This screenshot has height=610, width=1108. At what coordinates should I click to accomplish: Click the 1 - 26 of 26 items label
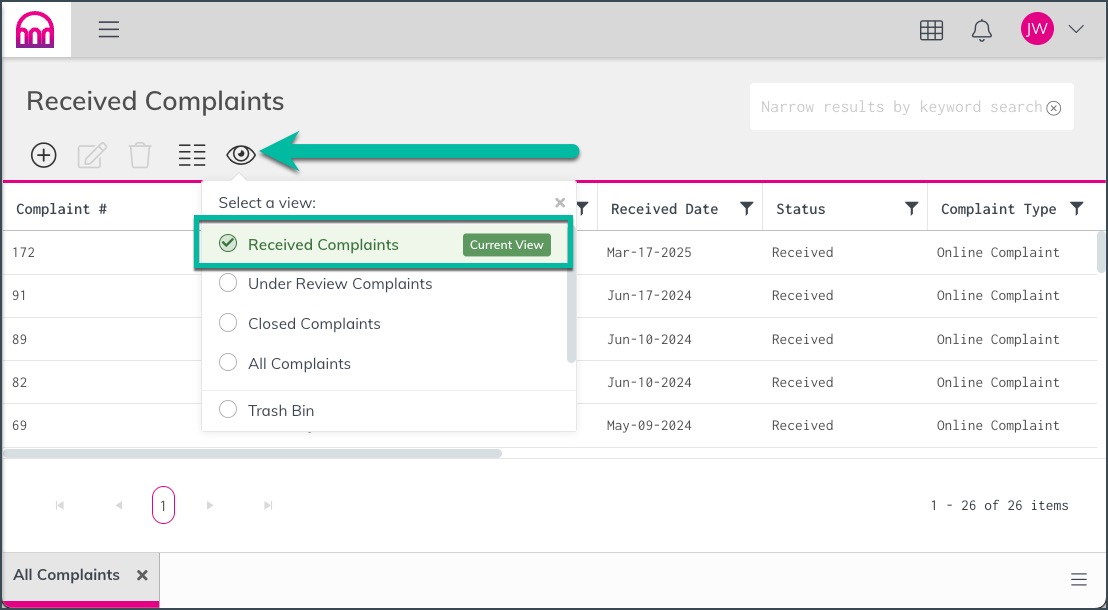pyautogui.click(x=999, y=505)
